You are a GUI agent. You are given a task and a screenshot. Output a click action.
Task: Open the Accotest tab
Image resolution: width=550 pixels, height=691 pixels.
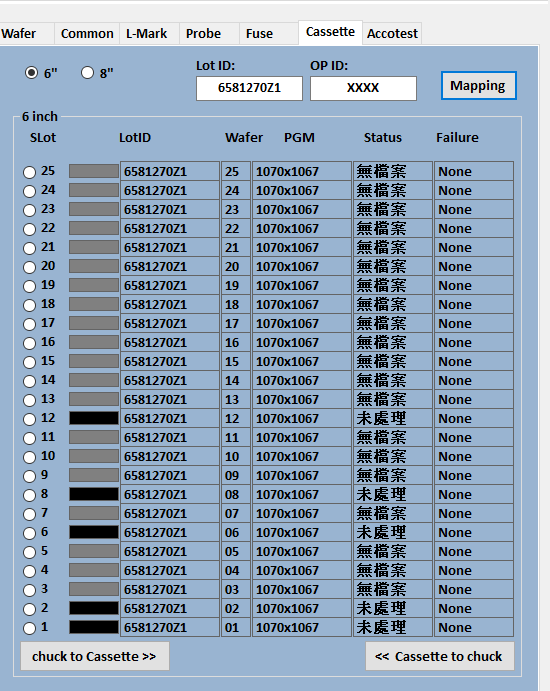[x=392, y=33]
